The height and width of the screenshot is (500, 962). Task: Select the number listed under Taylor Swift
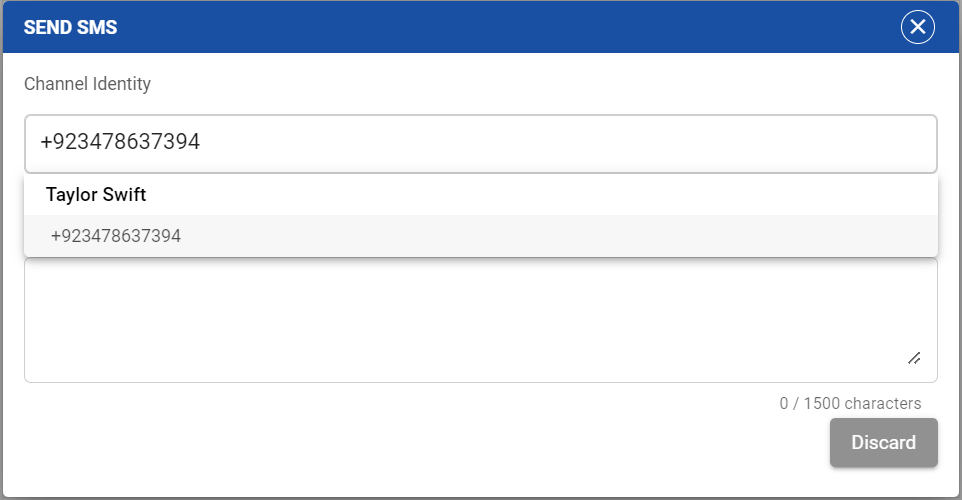[x=116, y=236]
